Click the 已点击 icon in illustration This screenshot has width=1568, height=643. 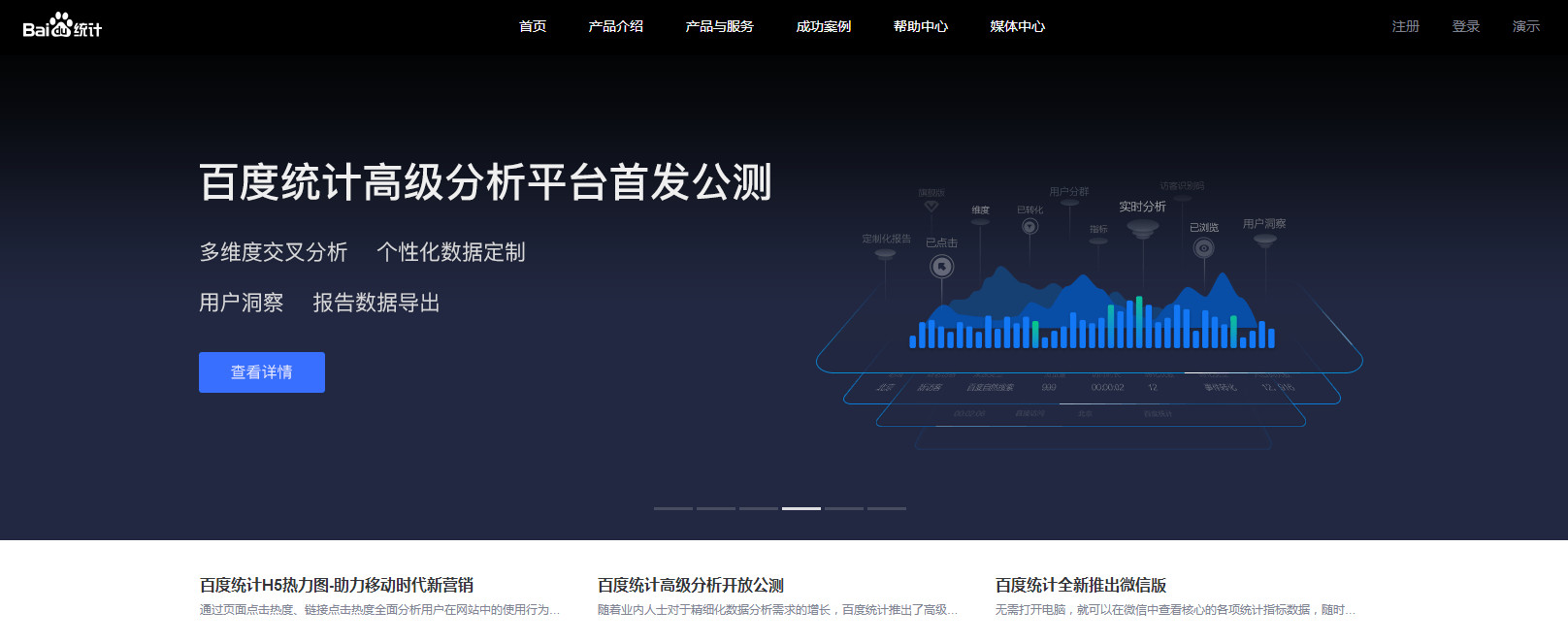(x=942, y=266)
